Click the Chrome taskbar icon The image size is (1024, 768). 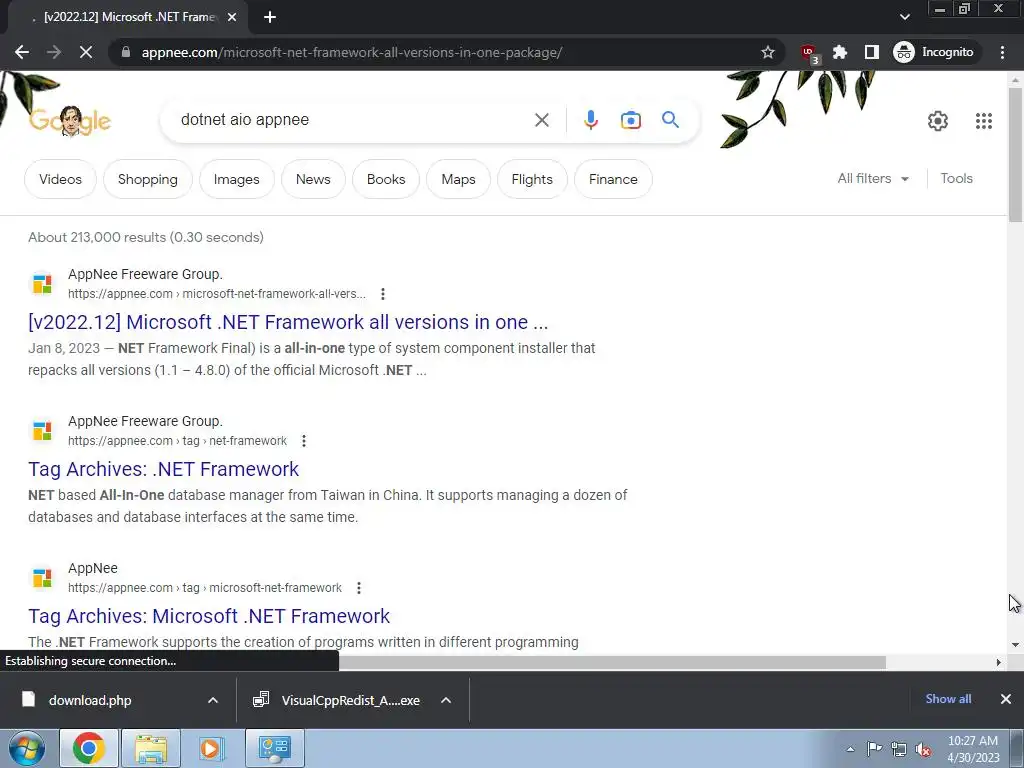pyautogui.click(x=88, y=748)
